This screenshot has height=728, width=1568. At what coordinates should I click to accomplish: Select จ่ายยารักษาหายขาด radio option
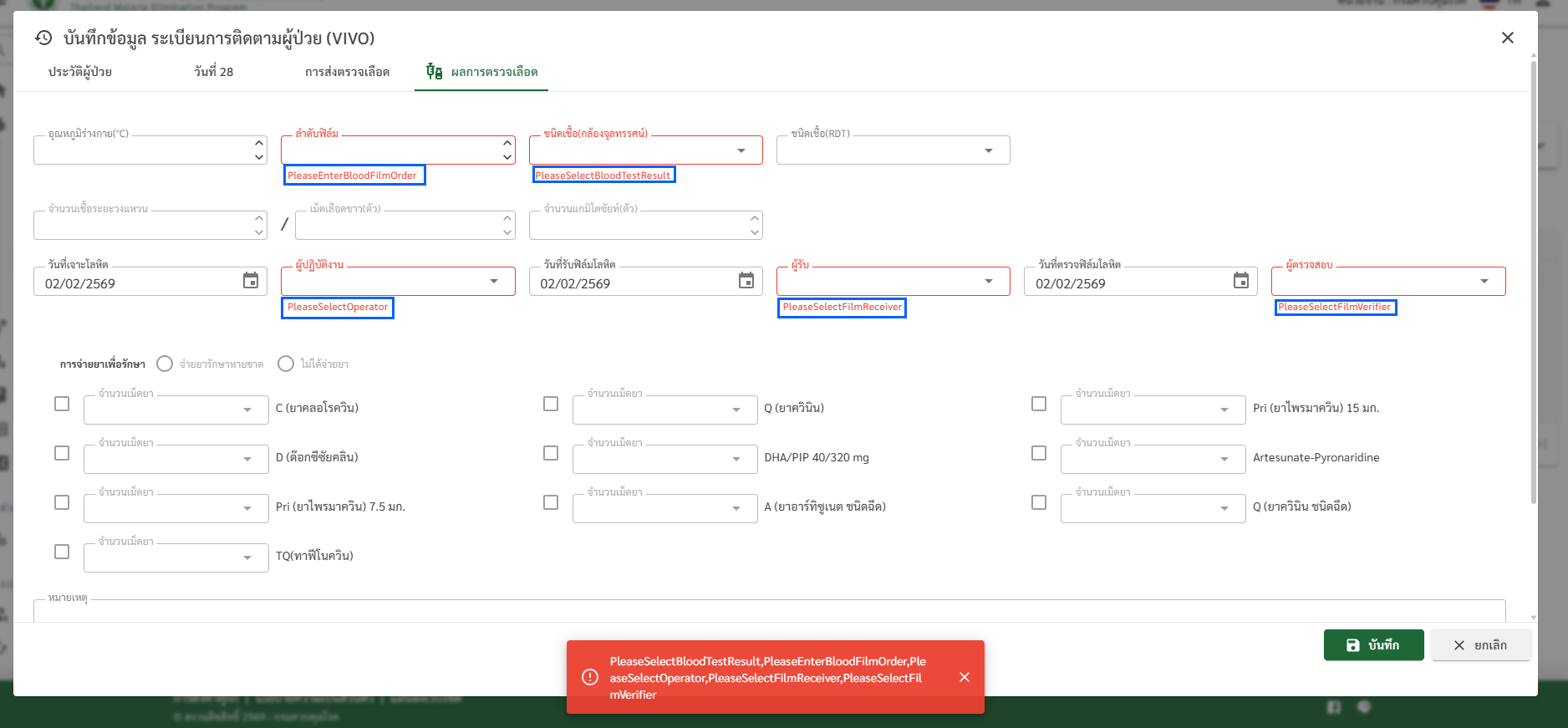point(165,364)
